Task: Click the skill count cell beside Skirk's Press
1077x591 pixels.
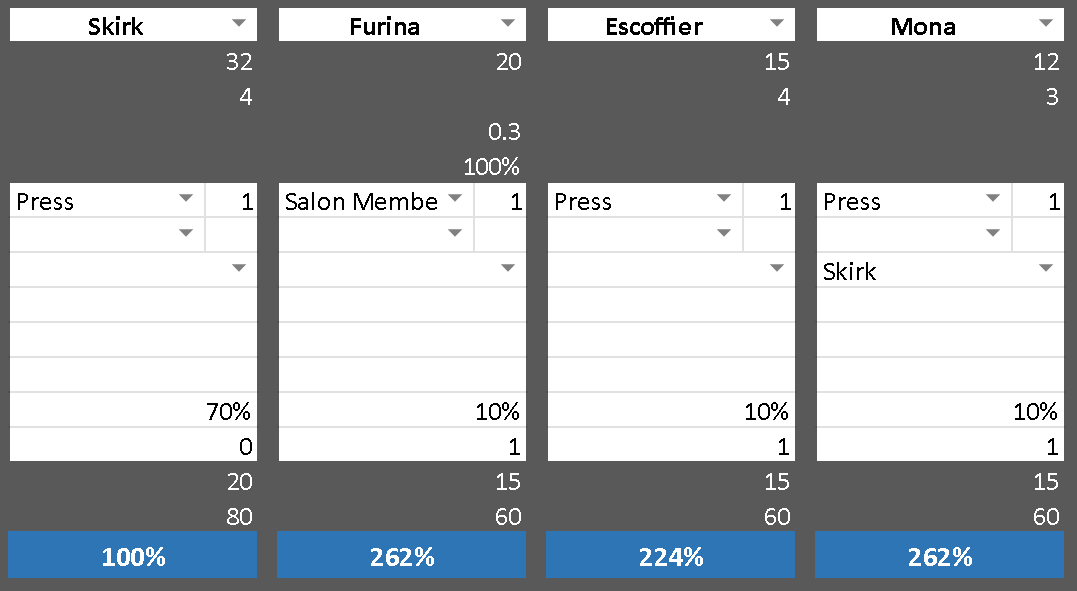Action: pyautogui.click(x=231, y=201)
